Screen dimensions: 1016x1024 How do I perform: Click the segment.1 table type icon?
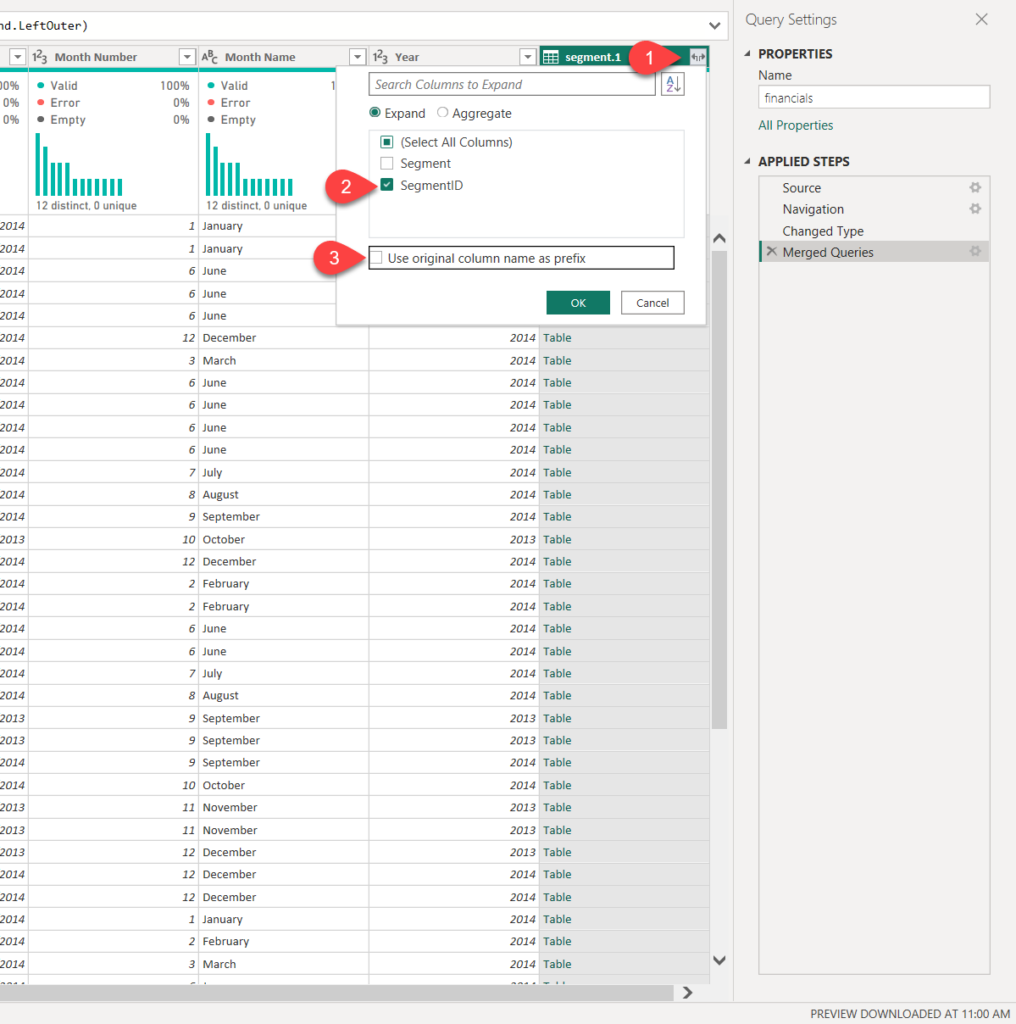pyautogui.click(x=551, y=57)
